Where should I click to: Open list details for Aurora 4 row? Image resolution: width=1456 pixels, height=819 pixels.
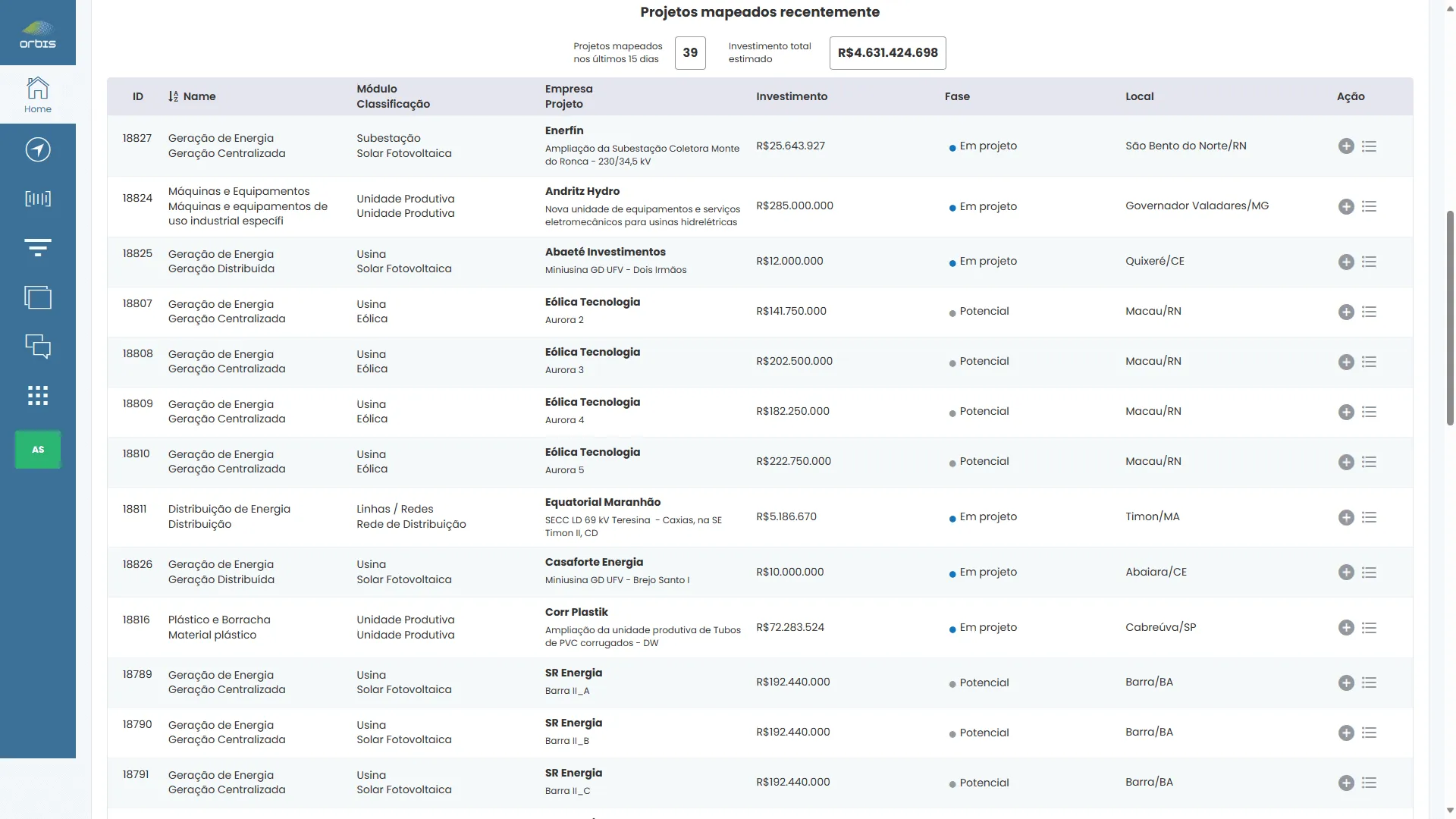(1369, 412)
